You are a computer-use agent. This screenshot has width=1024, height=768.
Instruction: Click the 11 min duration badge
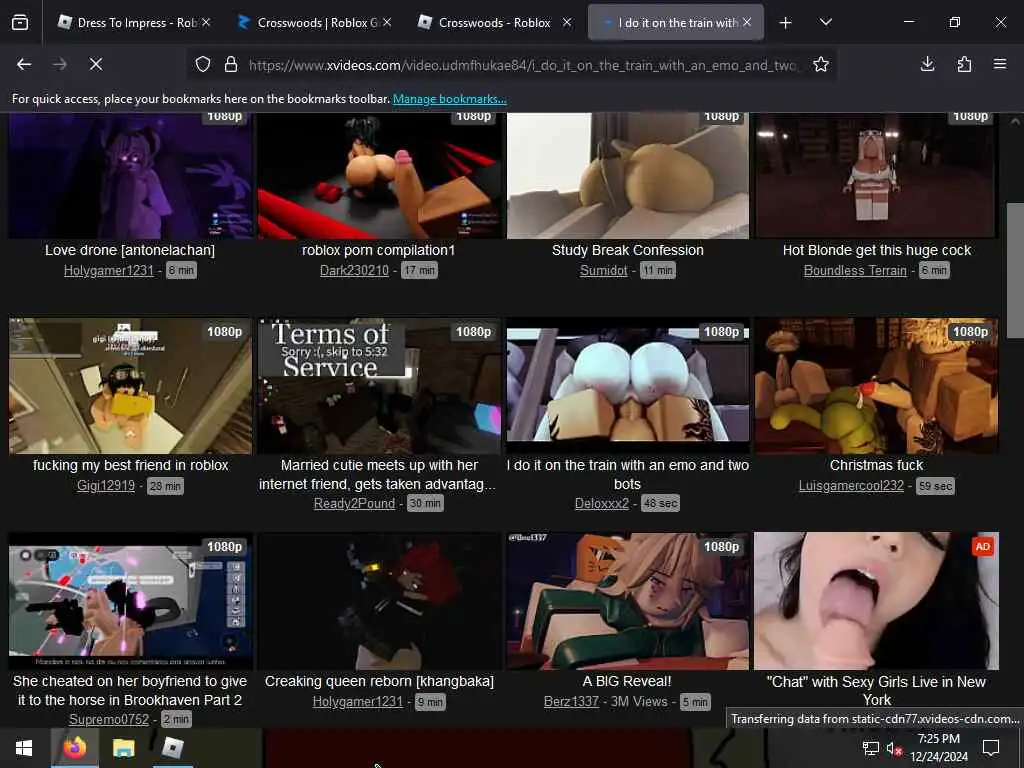(x=658, y=270)
